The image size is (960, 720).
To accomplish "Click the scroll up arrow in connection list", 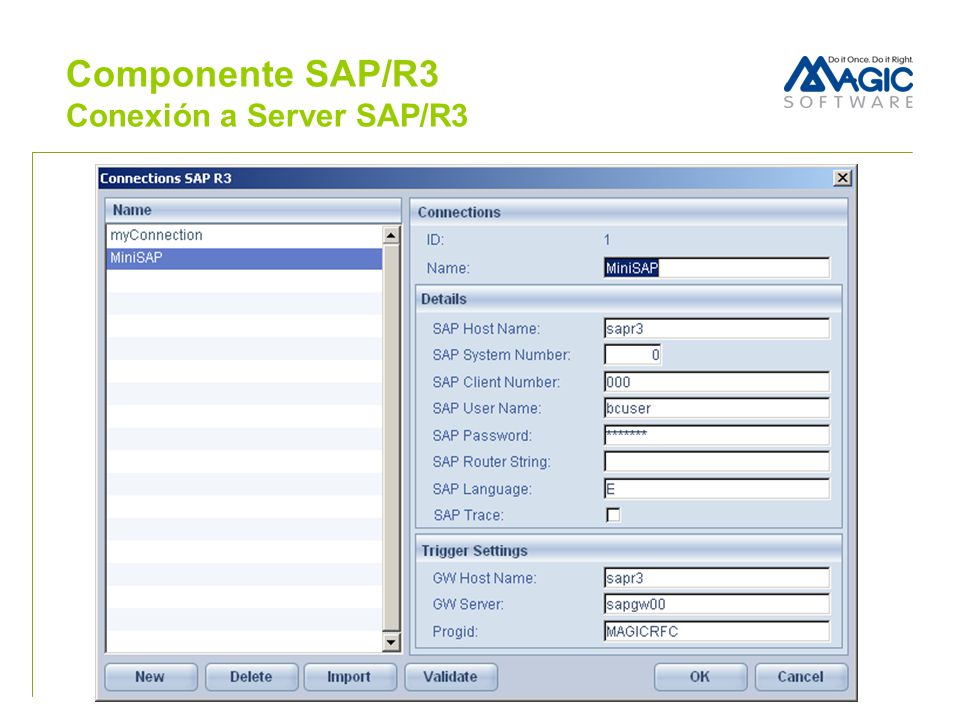I will [391, 235].
